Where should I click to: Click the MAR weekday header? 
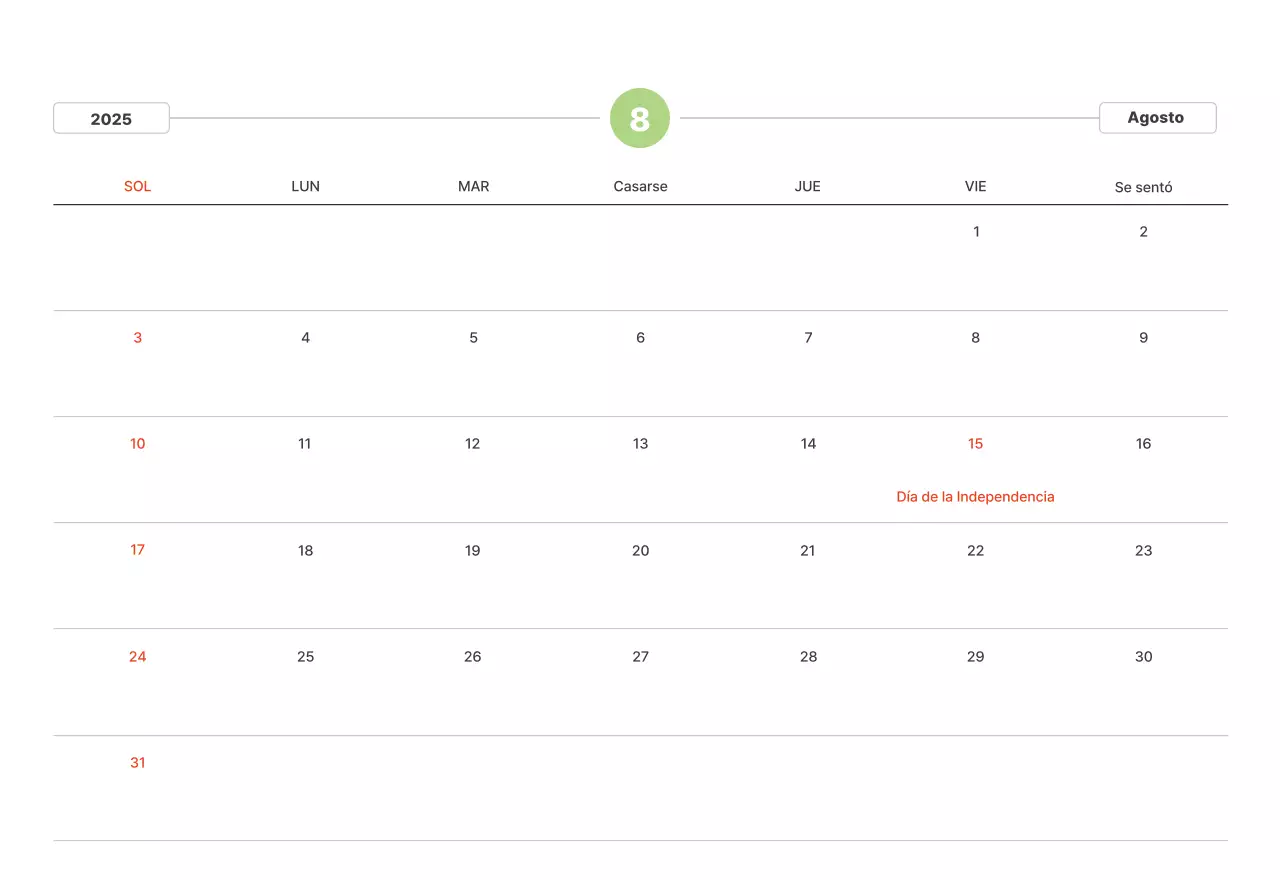[x=473, y=186]
